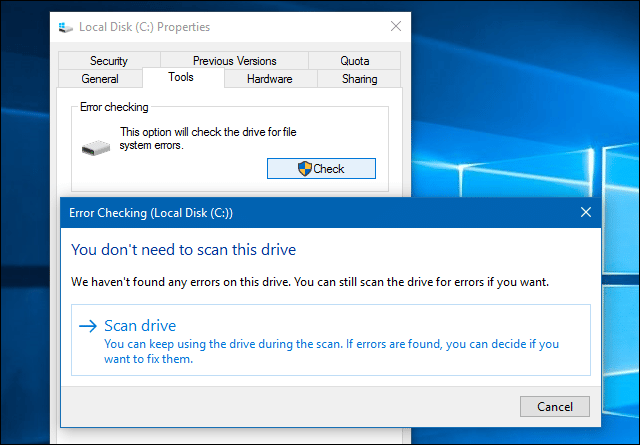640x445 pixels.
Task: Close the Local Disk Properties window
Action: click(396, 27)
